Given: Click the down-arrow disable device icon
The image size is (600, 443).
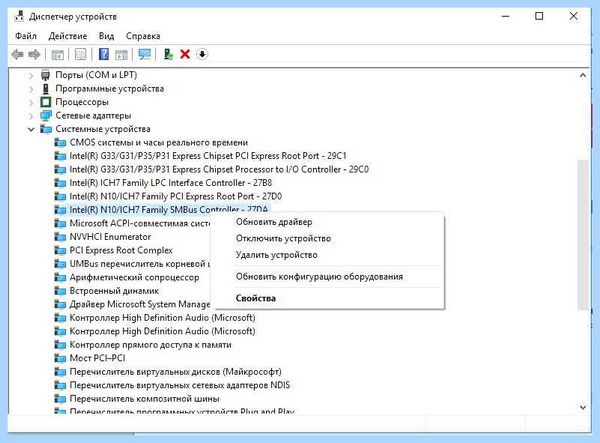Looking at the screenshot, I should pyautogui.click(x=202, y=54).
